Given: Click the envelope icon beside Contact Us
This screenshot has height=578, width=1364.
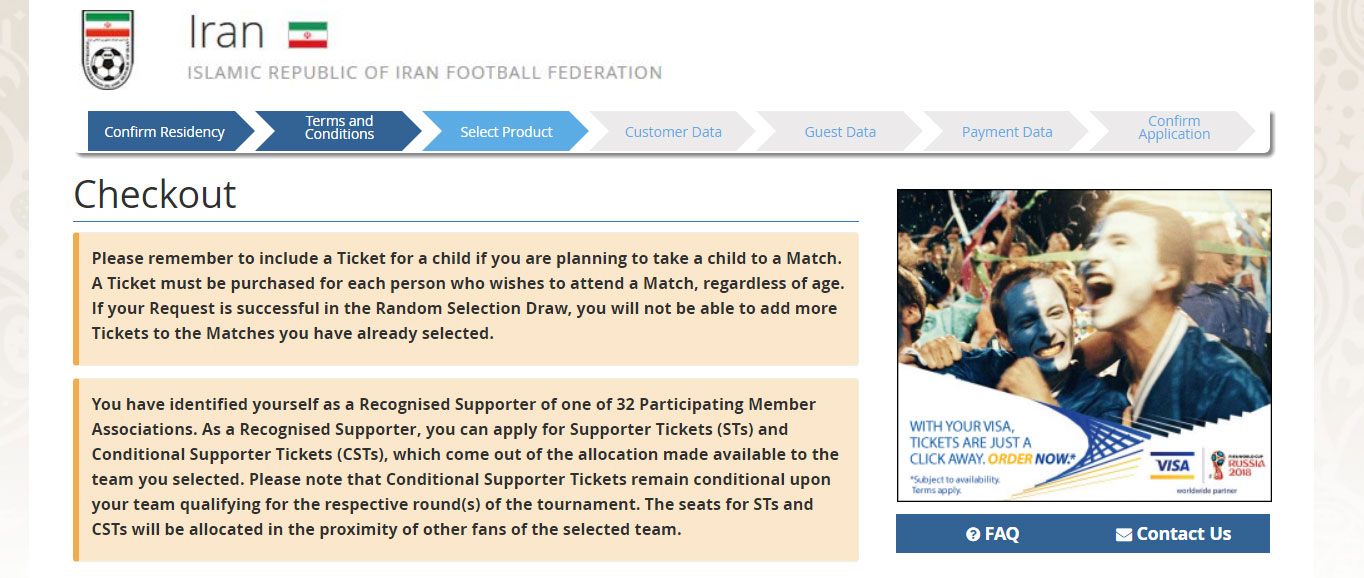Looking at the screenshot, I should [x=1124, y=535].
